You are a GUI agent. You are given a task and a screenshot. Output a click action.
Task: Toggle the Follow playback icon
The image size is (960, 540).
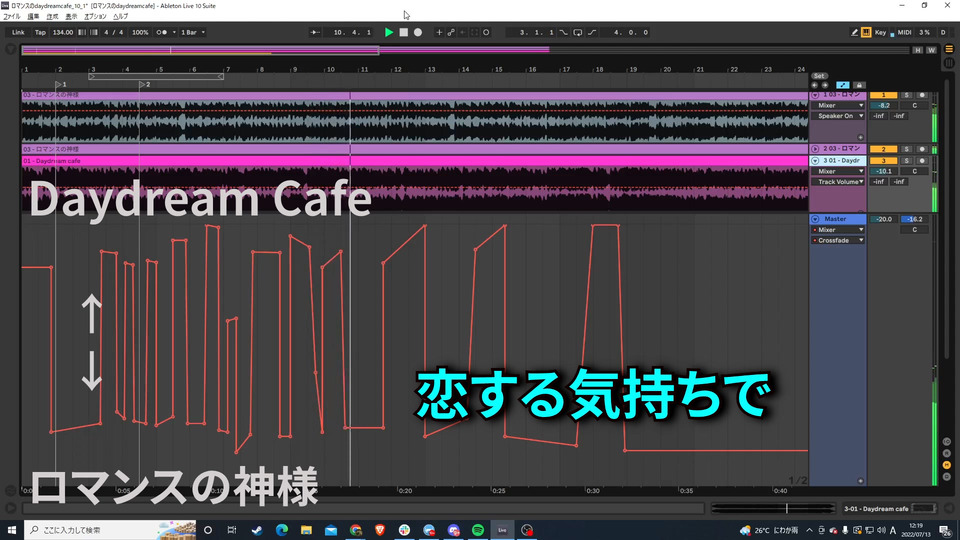(x=315, y=32)
